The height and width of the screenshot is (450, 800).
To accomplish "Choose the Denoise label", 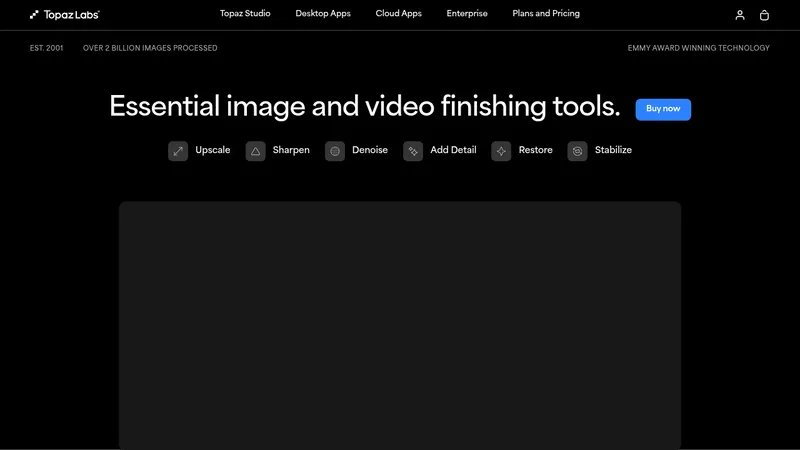I will (370, 150).
